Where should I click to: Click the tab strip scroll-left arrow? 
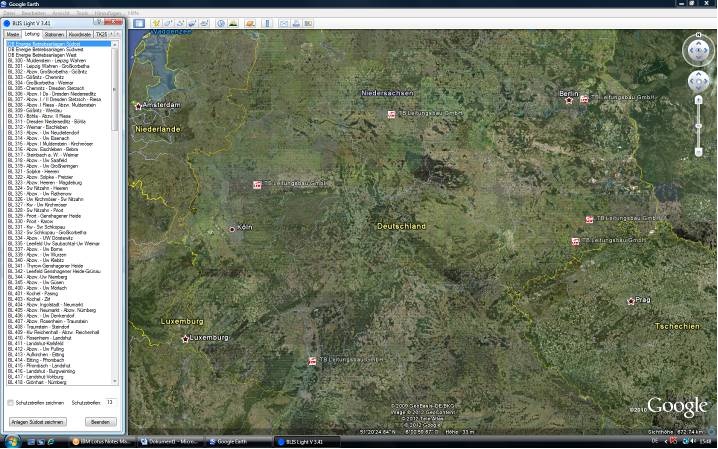[x=111, y=35]
